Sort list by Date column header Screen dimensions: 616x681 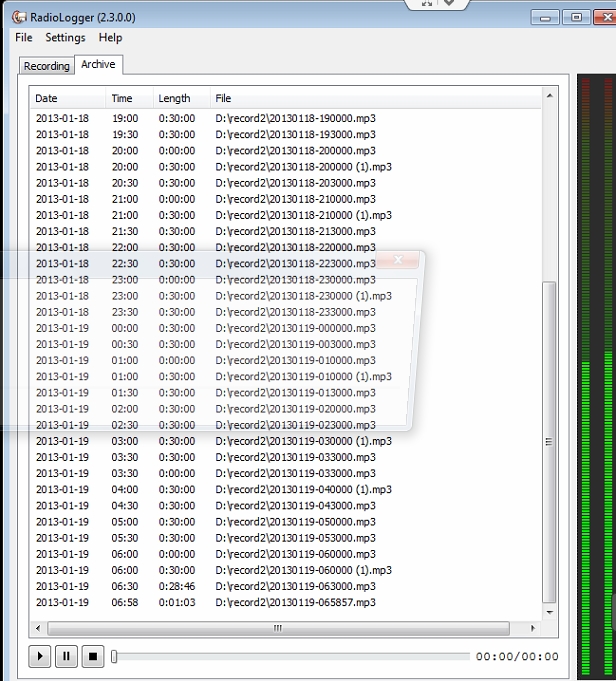point(68,98)
